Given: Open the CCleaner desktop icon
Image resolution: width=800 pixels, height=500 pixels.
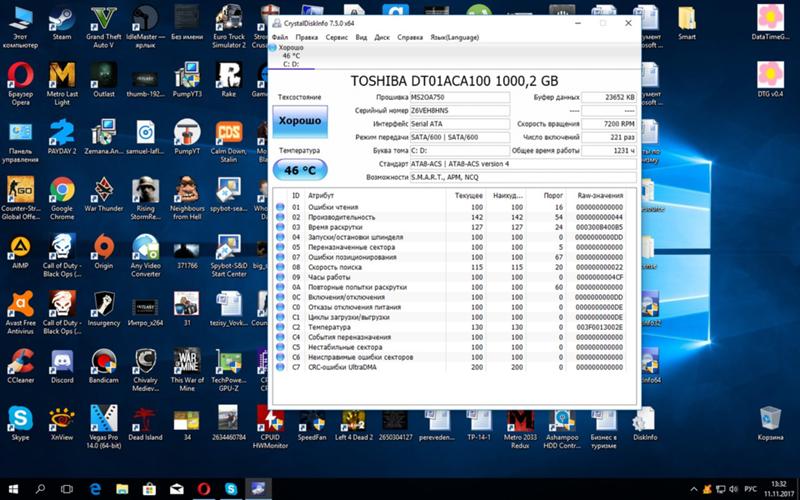Looking at the screenshot, I should pyautogui.click(x=20, y=366).
